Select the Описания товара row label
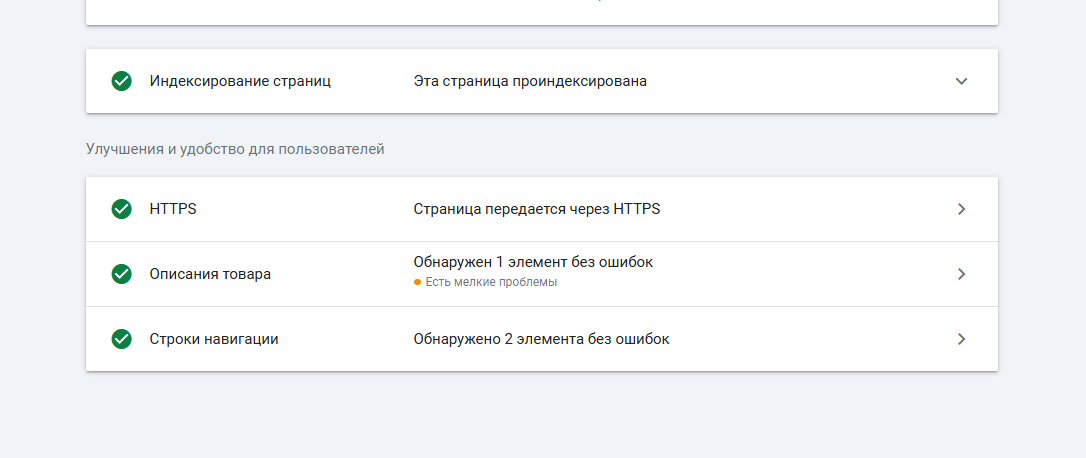This screenshot has width=1086, height=458. coord(210,274)
